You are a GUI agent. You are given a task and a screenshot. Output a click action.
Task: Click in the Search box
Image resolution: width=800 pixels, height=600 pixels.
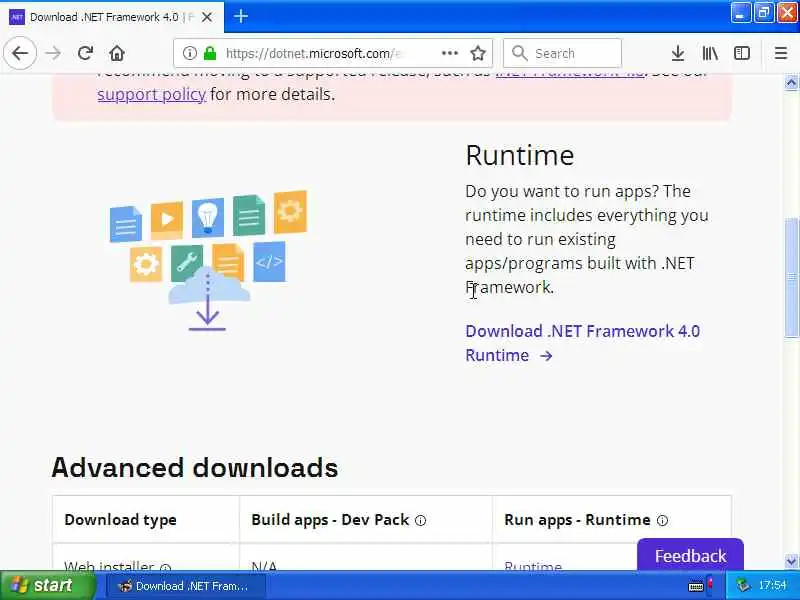[x=562, y=53]
